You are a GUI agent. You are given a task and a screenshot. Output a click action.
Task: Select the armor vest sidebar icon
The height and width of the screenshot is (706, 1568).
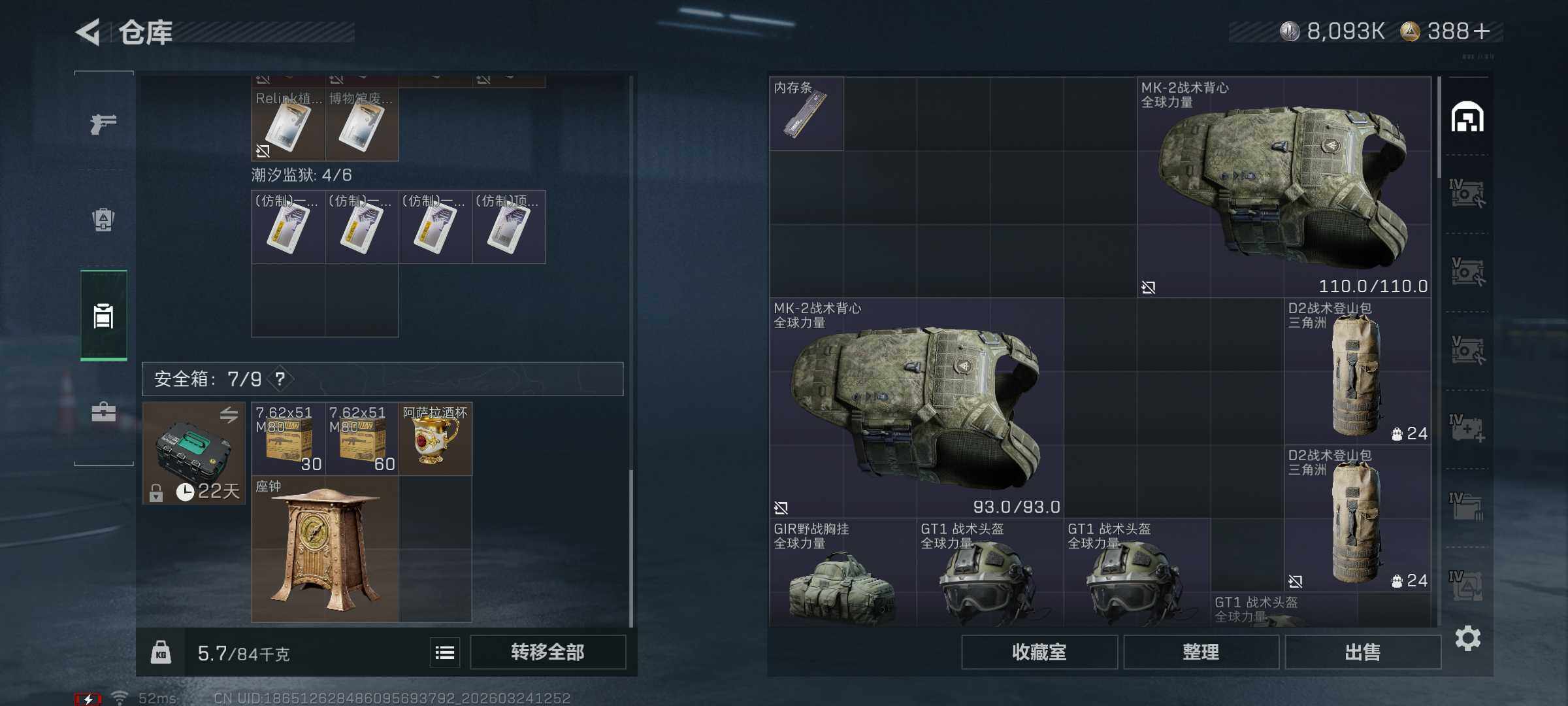pyautogui.click(x=103, y=219)
